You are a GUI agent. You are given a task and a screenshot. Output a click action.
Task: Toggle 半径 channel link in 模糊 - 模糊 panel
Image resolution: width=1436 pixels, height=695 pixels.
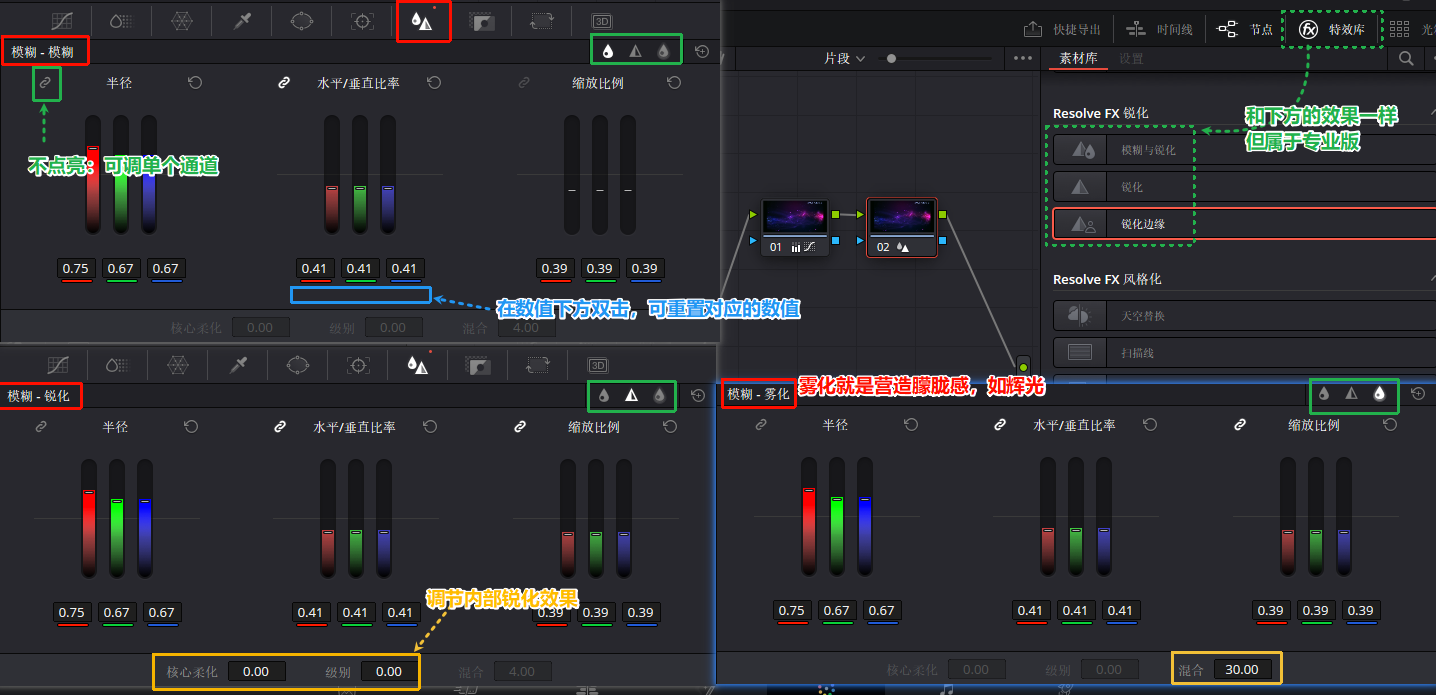tap(44, 83)
